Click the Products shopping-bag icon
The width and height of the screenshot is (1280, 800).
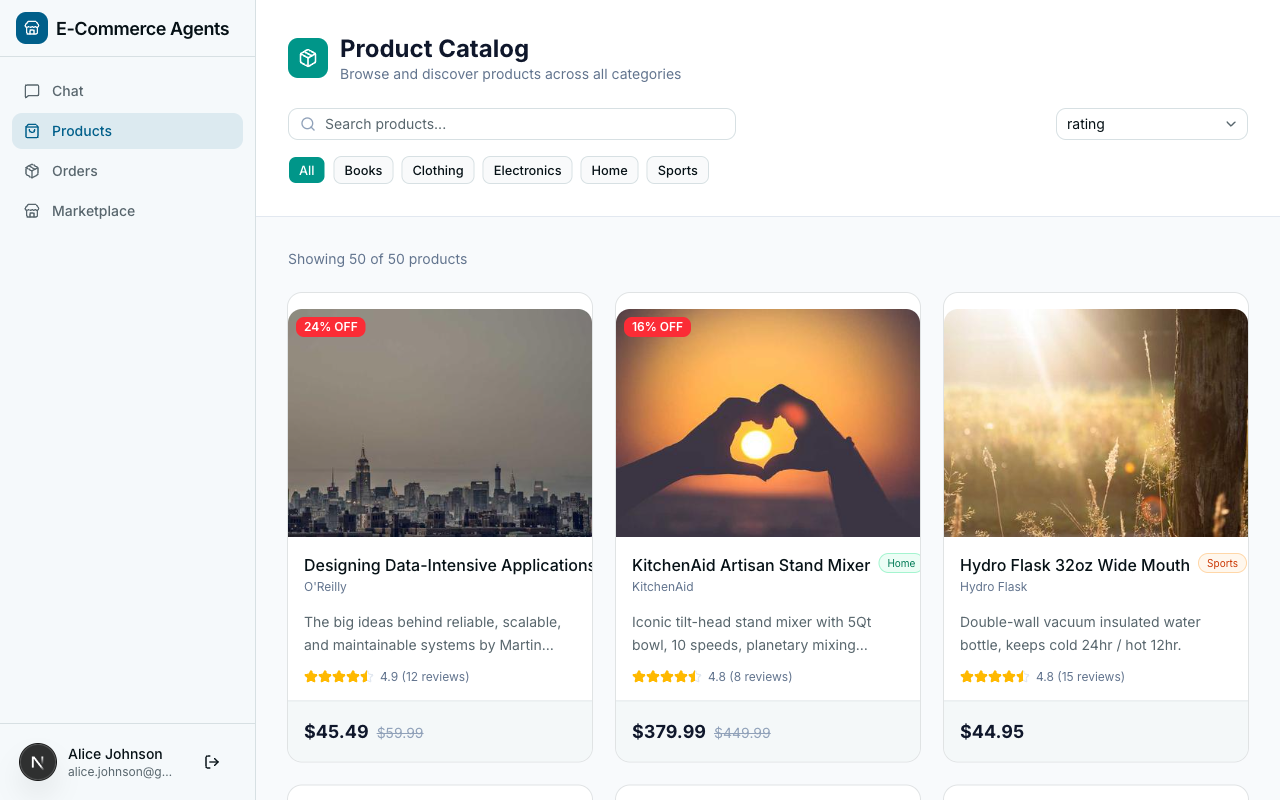click(x=34, y=131)
